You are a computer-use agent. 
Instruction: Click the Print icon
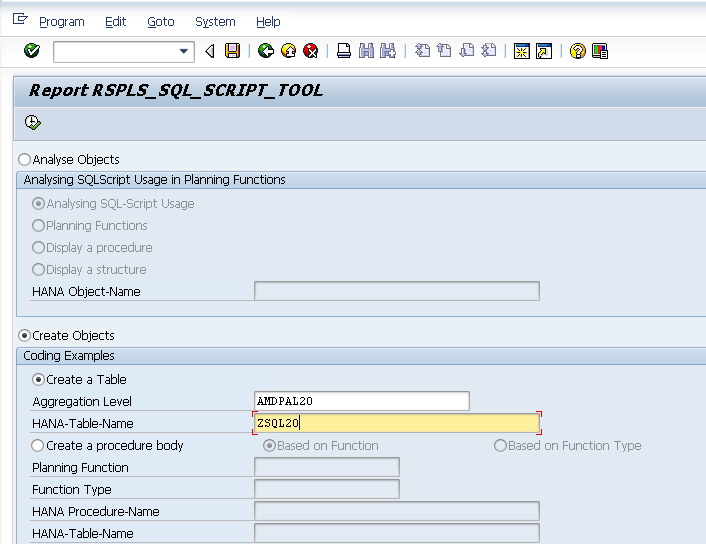[x=344, y=51]
